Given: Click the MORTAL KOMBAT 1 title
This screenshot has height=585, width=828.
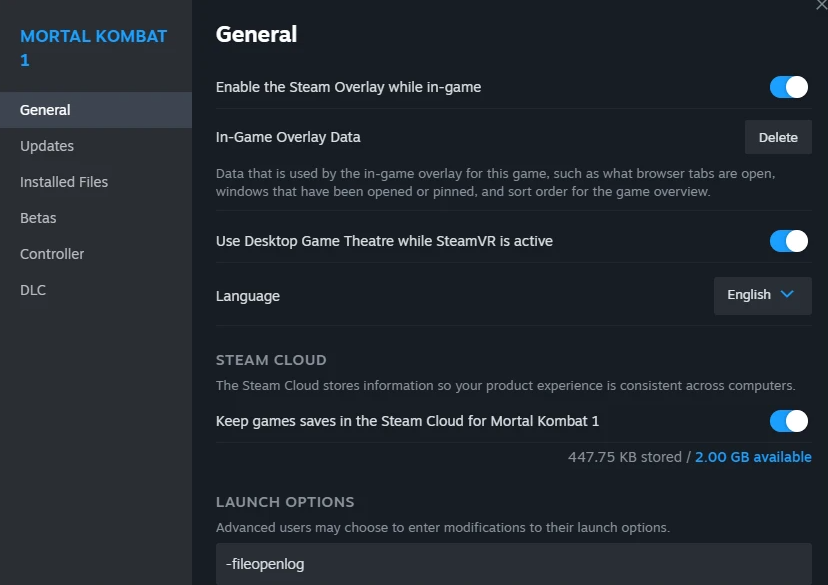Looking at the screenshot, I should (93, 48).
